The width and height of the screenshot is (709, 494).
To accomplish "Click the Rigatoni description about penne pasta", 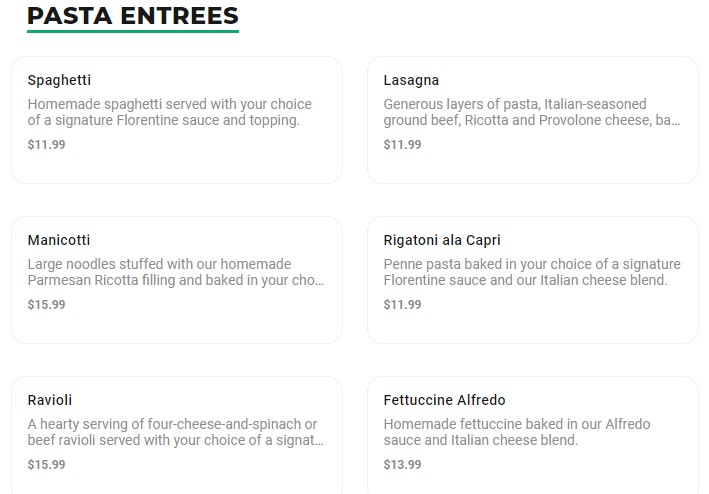I will pos(531,272).
